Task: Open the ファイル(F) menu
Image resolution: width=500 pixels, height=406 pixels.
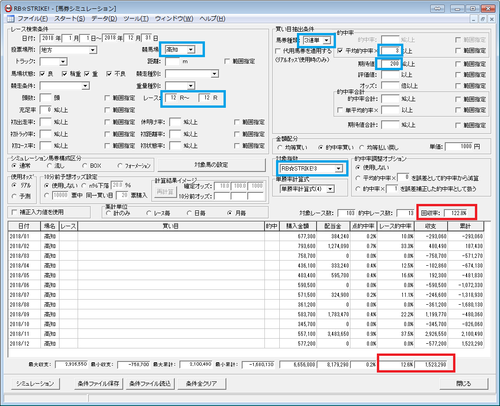Action: tap(32, 19)
